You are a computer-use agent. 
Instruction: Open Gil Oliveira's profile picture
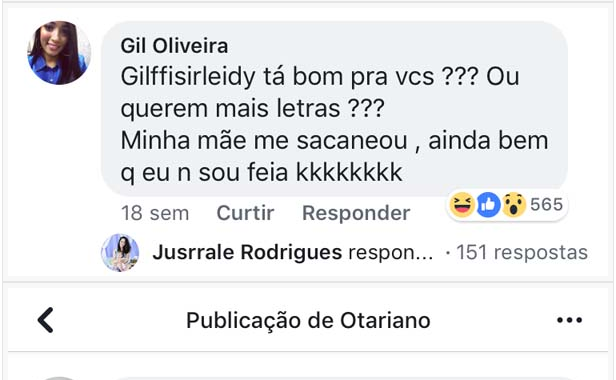(x=59, y=53)
